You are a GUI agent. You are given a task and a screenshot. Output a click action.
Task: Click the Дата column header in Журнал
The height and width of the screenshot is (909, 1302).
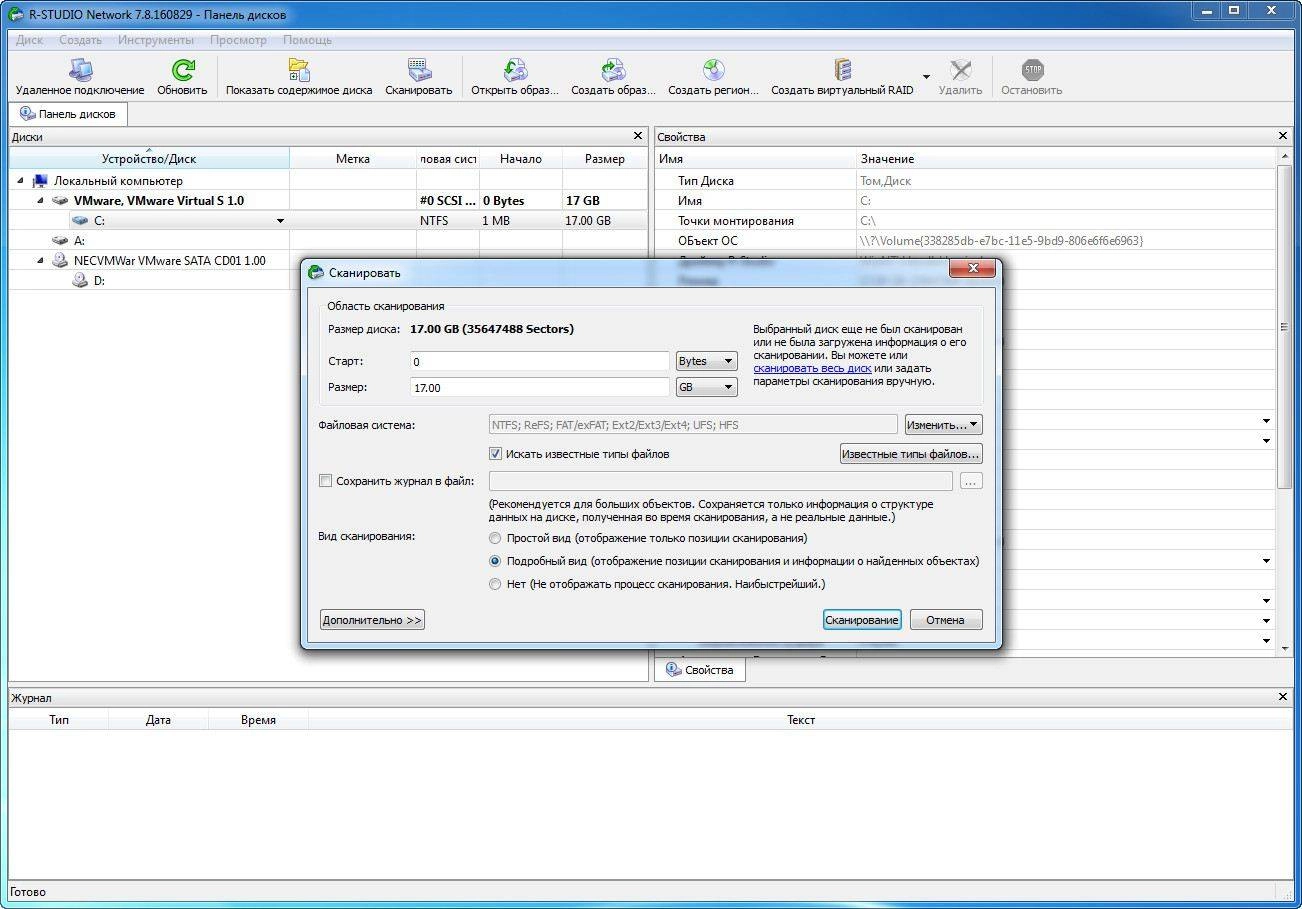pos(158,719)
